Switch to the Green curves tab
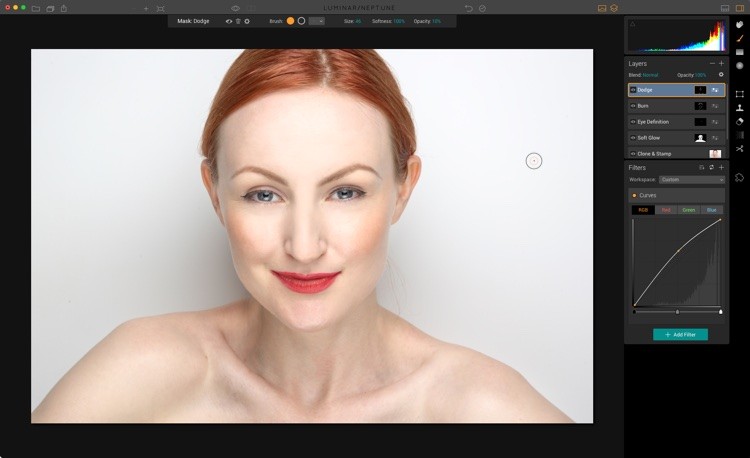 [x=689, y=210]
